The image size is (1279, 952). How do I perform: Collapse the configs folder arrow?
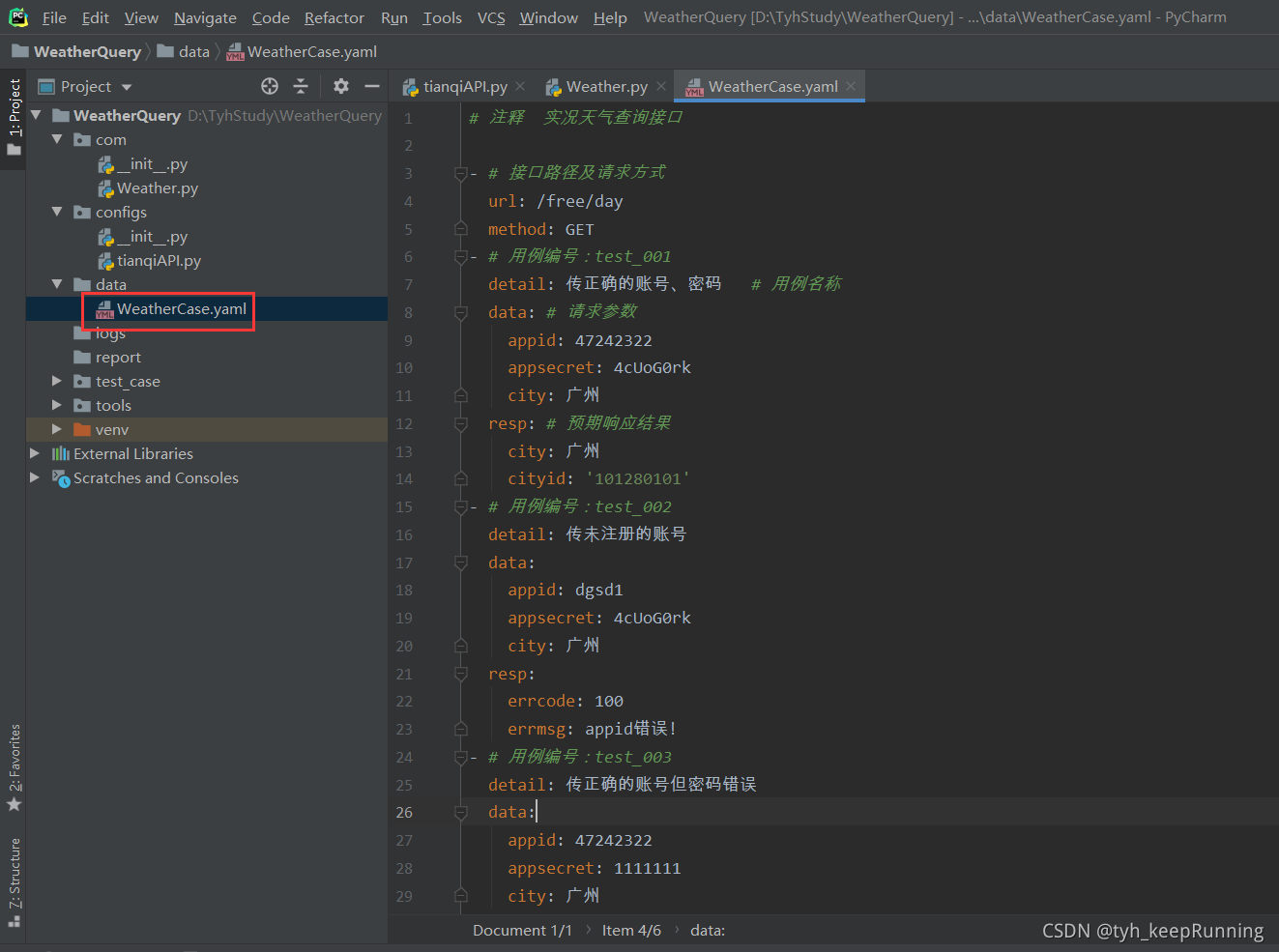pyautogui.click(x=57, y=212)
